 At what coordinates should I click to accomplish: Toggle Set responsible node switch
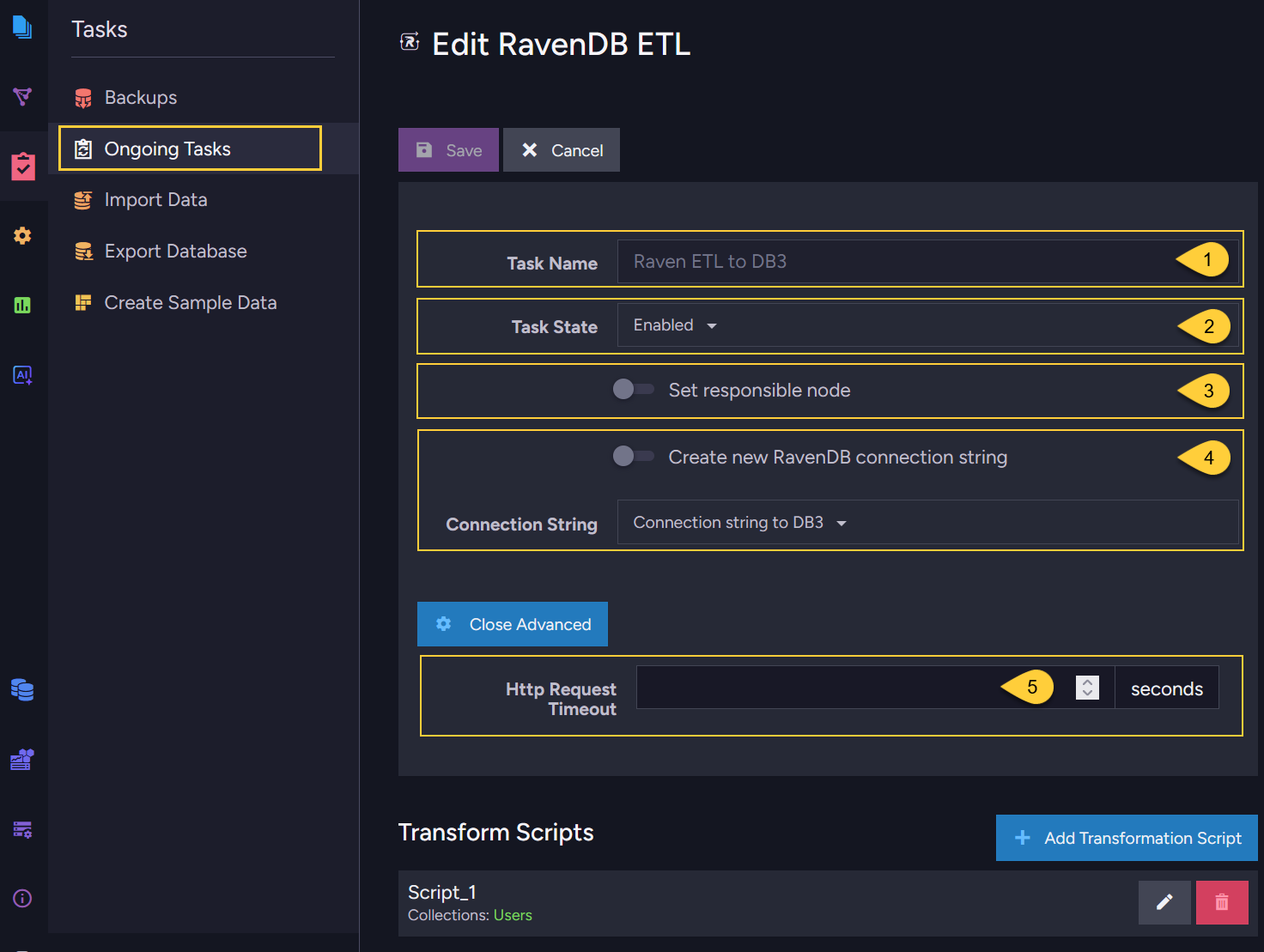(x=633, y=390)
